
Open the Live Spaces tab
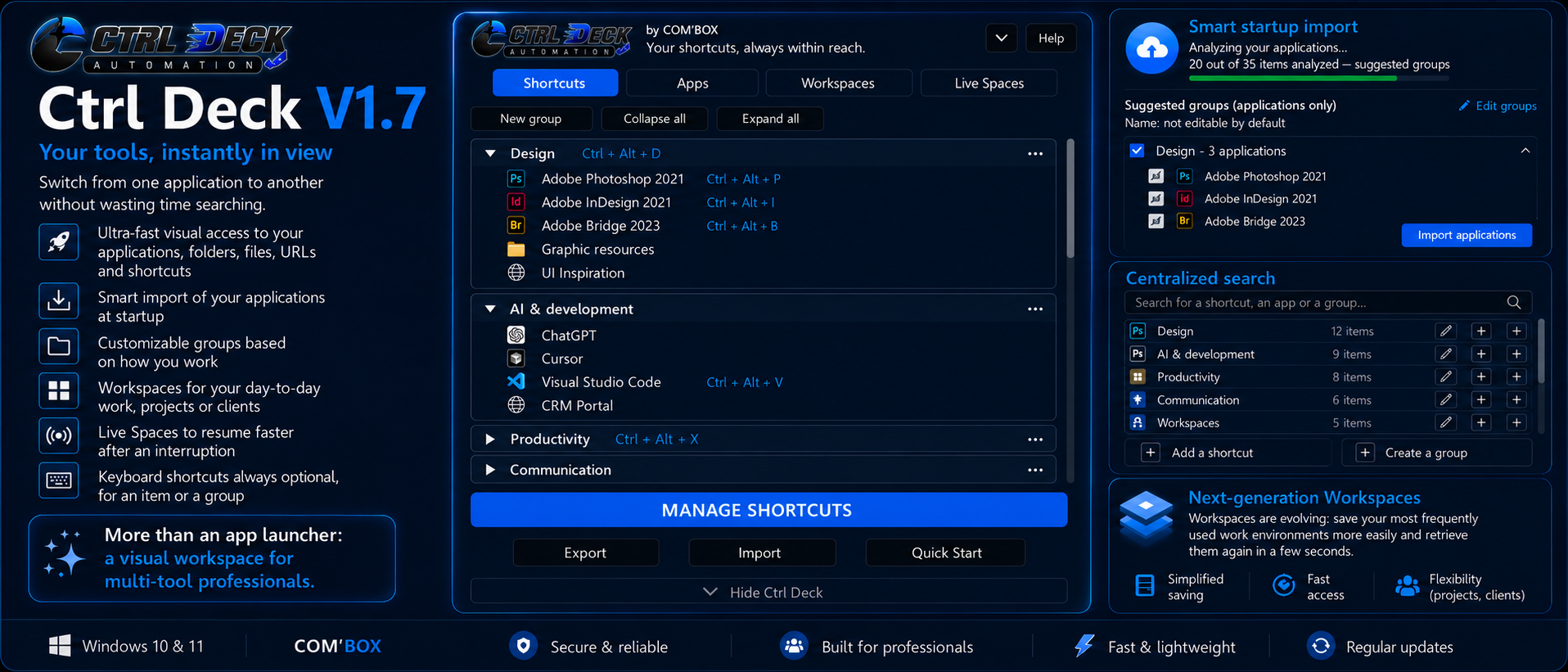pyautogui.click(x=989, y=83)
